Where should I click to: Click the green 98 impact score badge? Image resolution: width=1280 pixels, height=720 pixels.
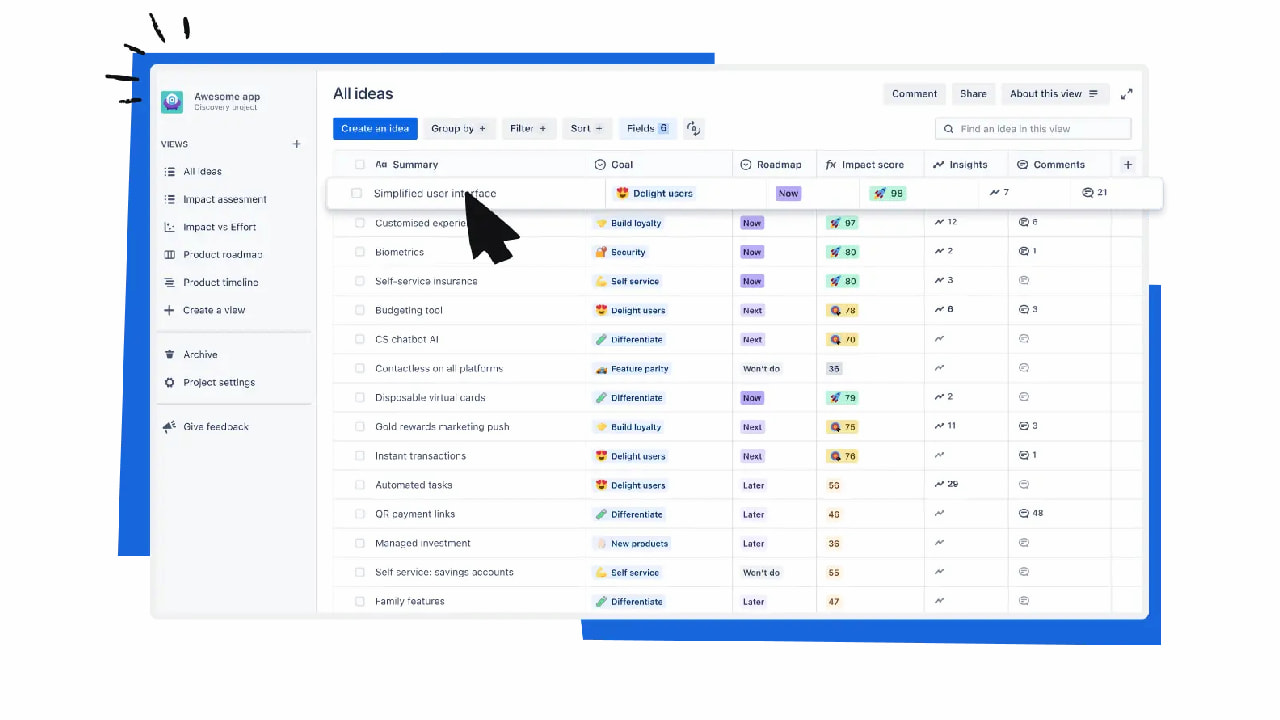(888, 193)
